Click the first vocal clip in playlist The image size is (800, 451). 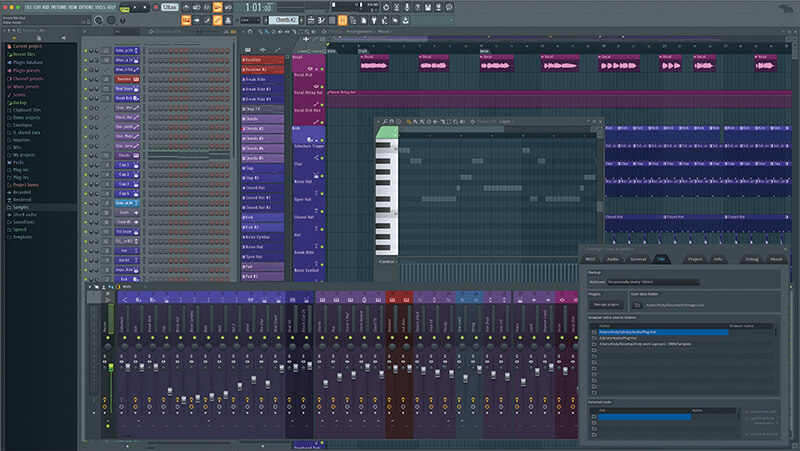coord(374,63)
